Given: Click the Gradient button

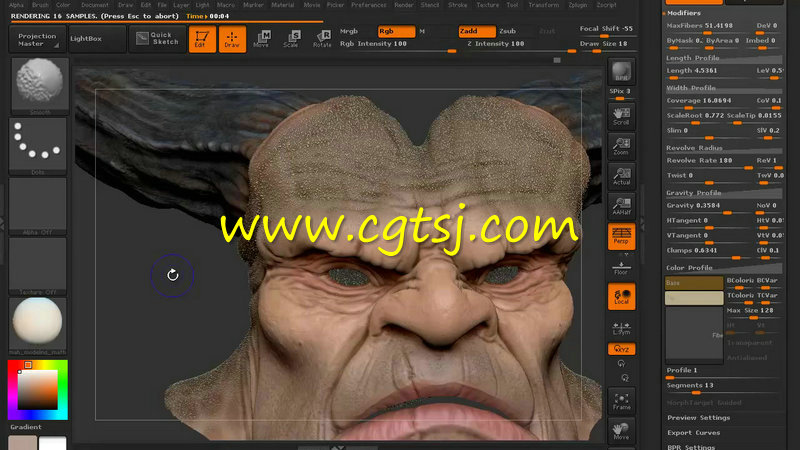Looking at the screenshot, I should click(26, 427).
